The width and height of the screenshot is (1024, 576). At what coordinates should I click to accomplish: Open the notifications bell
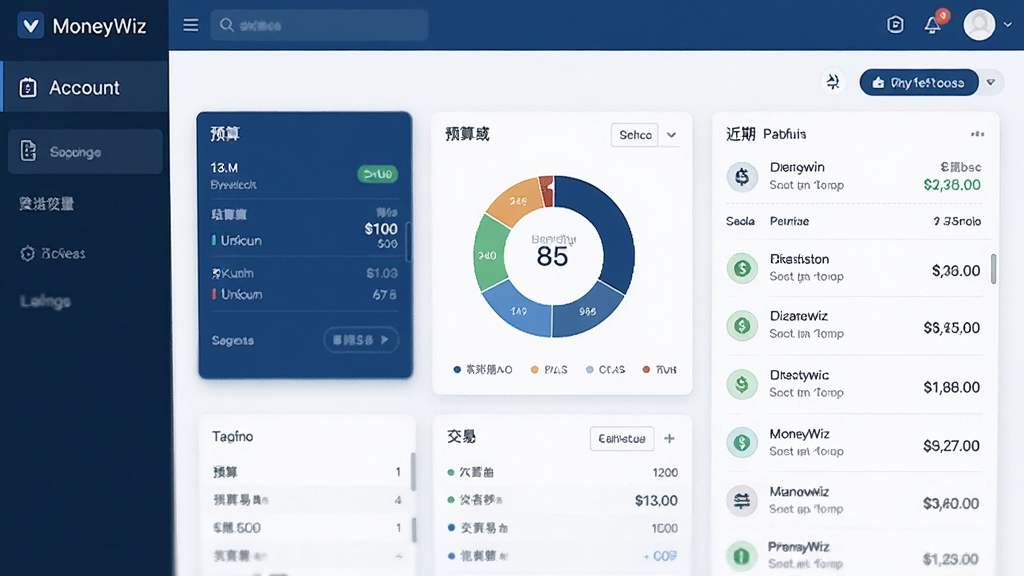point(933,25)
